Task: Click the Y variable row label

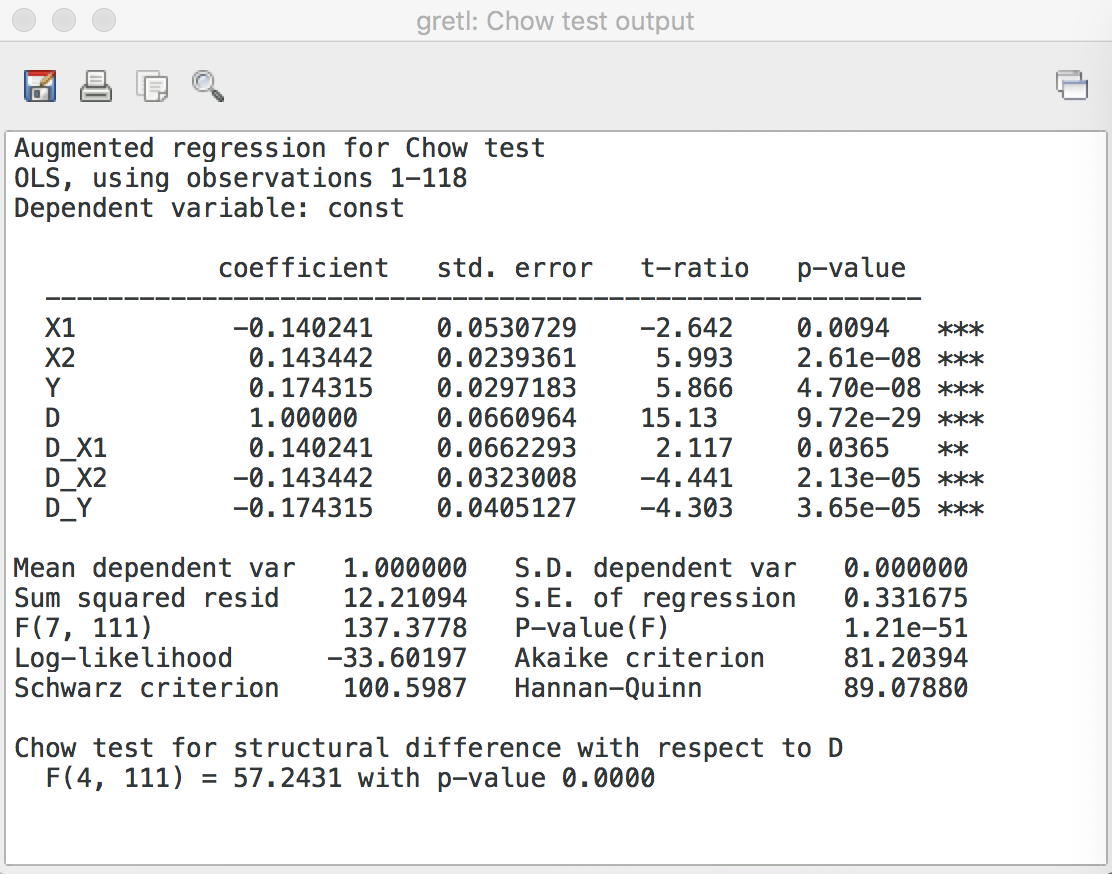Action: 52,388
